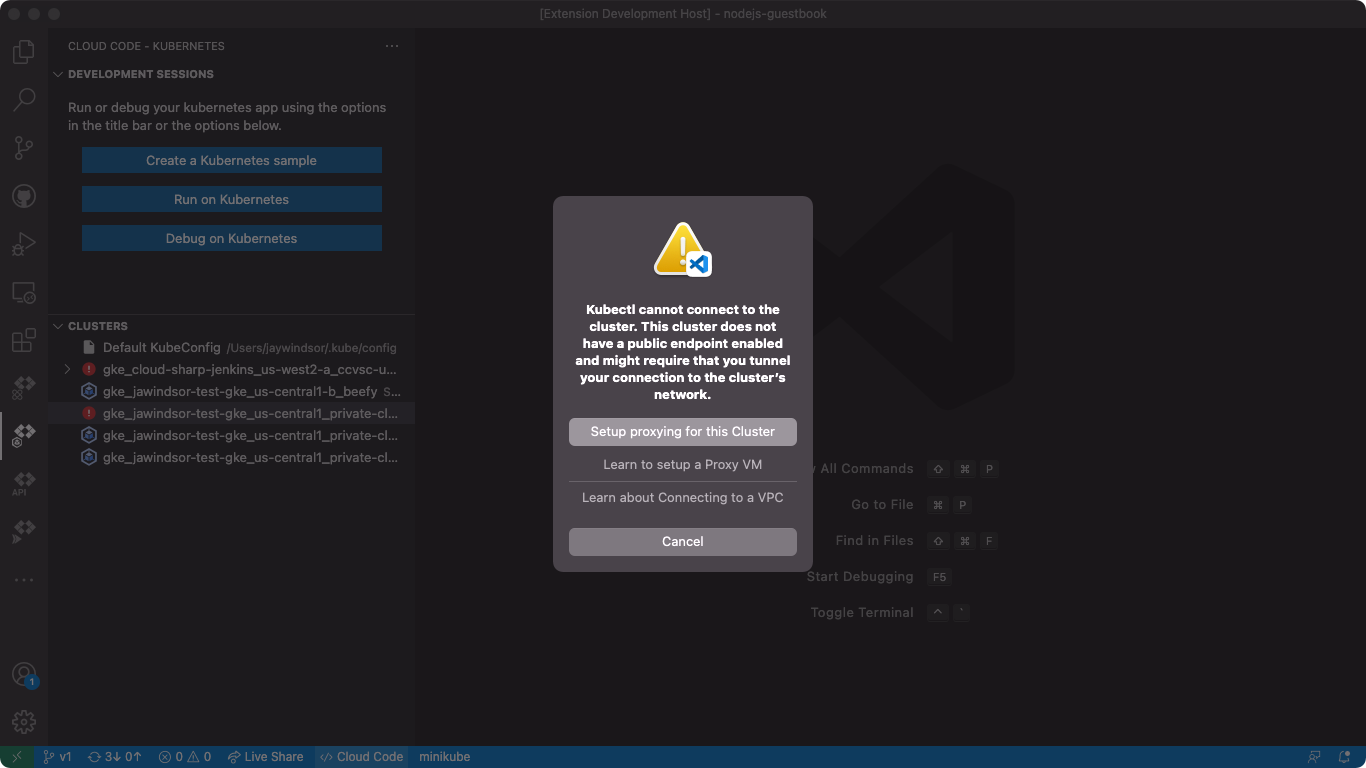This screenshot has width=1366, height=768.
Task: Open the Run and Debug icon
Action: coord(24,244)
